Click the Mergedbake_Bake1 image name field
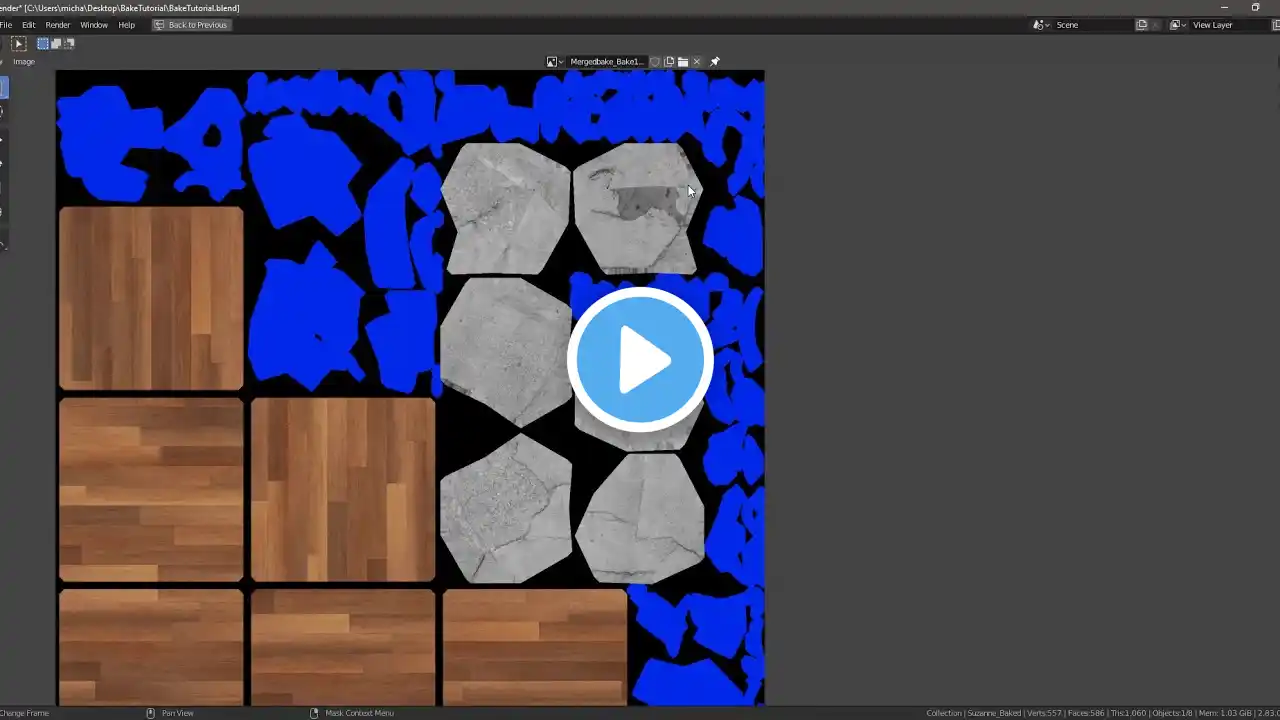This screenshot has width=1280, height=720. 607,62
